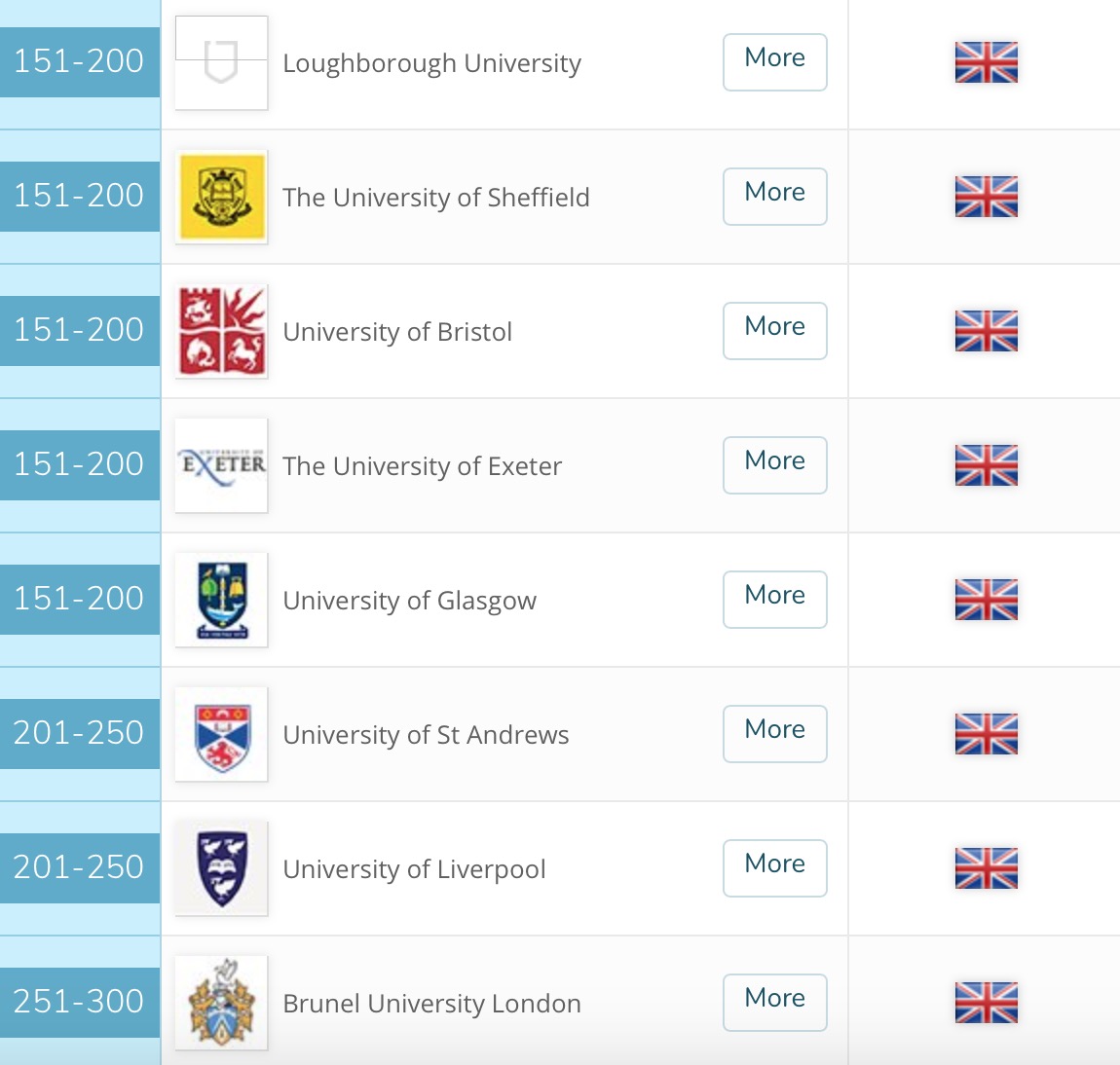Open More details for University of Exeter
This screenshot has width=1120, height=1065.
774,464
